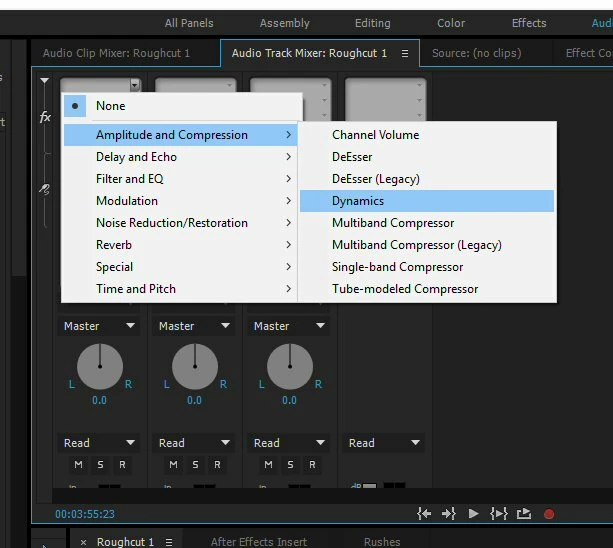The image size is (613, 548).
Task: Solo the third audio track
Action: coord(290,464)
